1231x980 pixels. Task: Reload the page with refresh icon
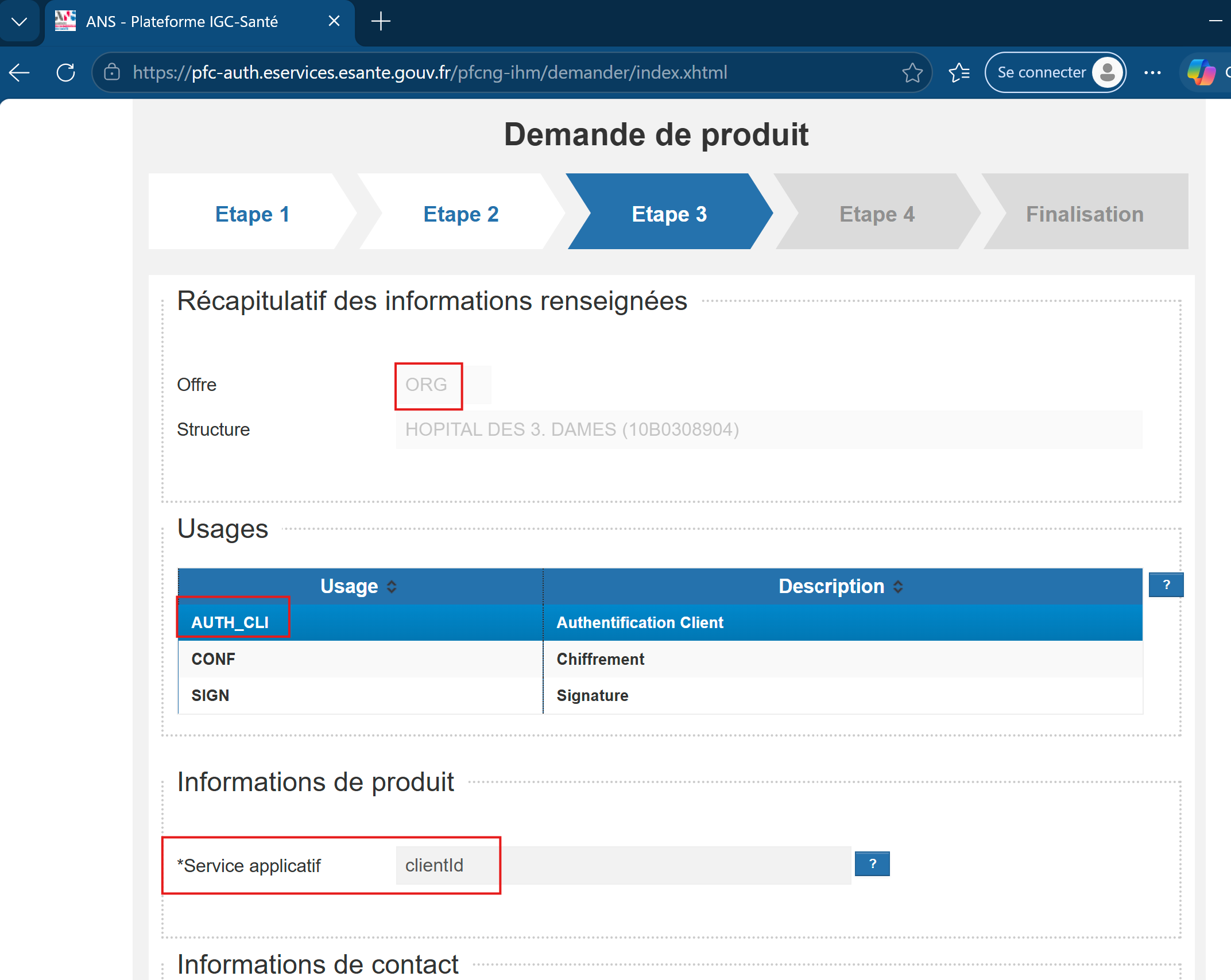pyautogui.click(x=65, y=72)
